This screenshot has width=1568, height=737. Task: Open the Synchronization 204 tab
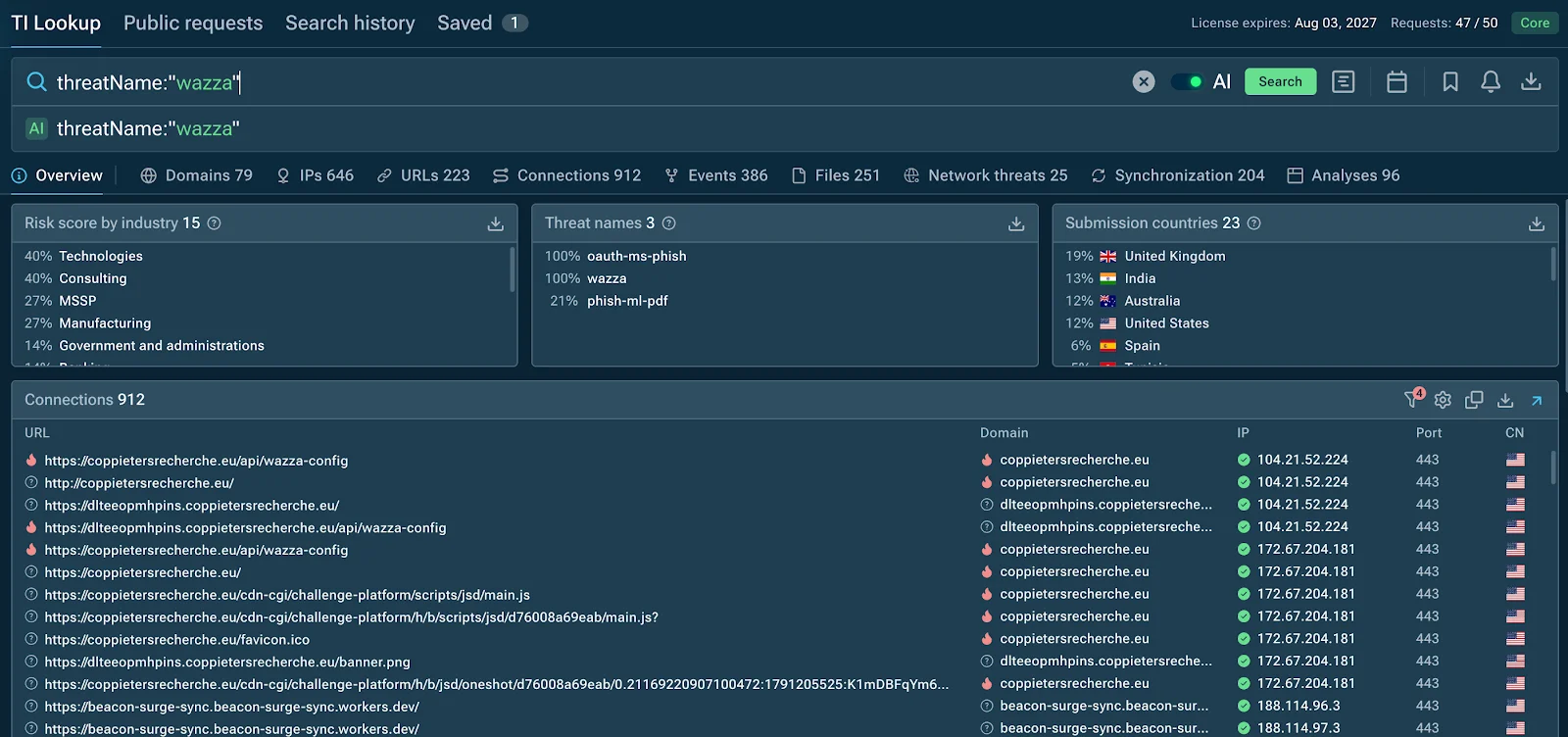(x=1178, y=175)
